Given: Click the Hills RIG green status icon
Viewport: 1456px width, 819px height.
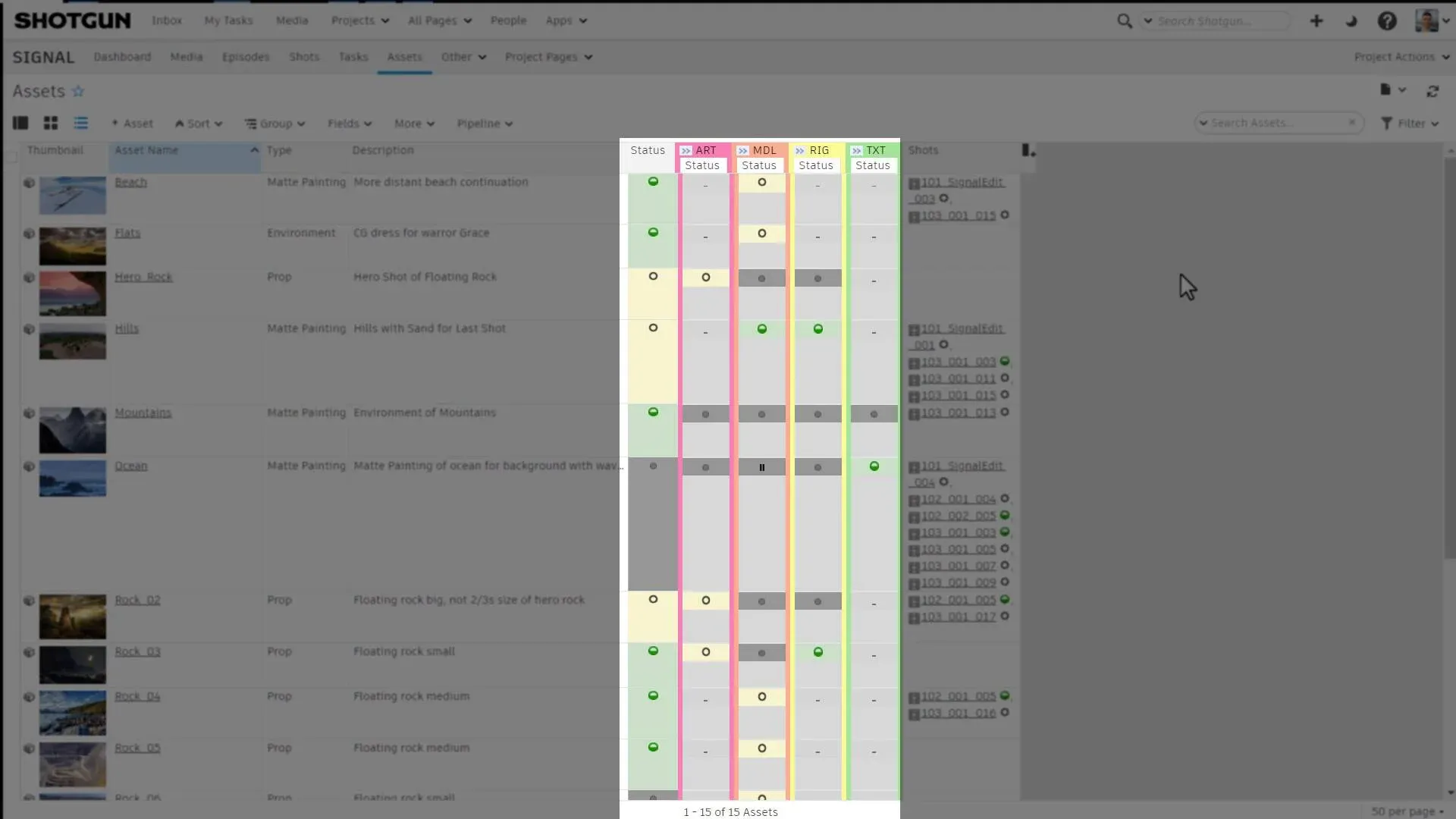Looking at the screenshot, I should tap(818, 329).
